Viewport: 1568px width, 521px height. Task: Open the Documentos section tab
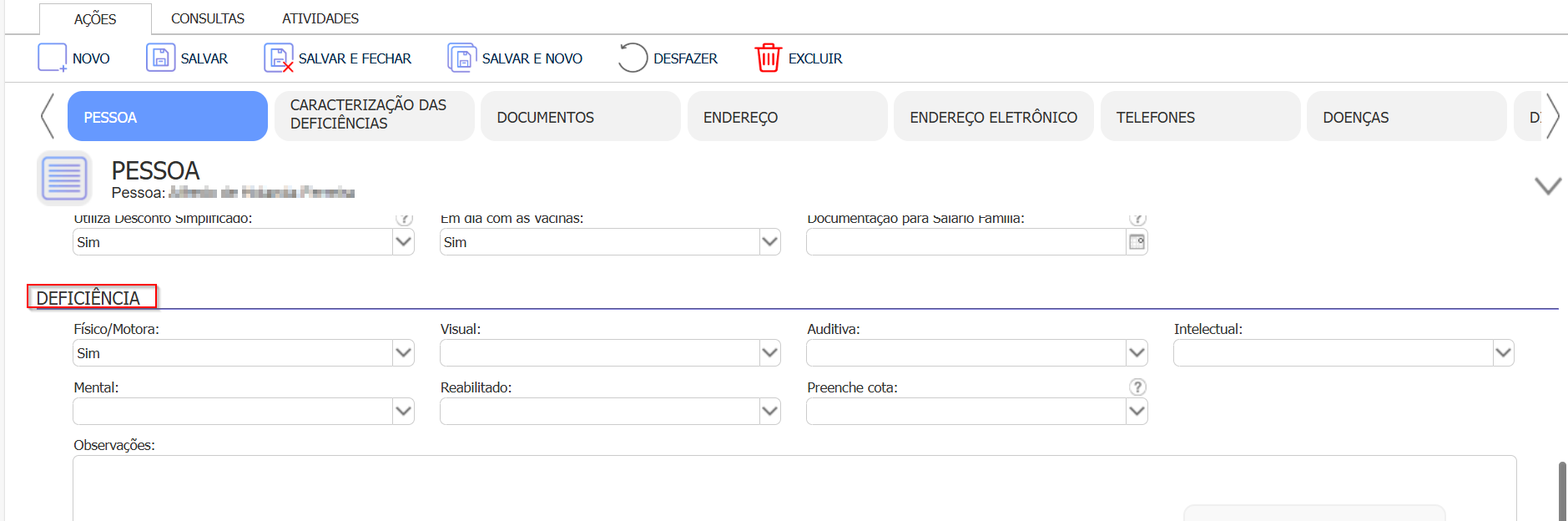(x=580, y=117)
